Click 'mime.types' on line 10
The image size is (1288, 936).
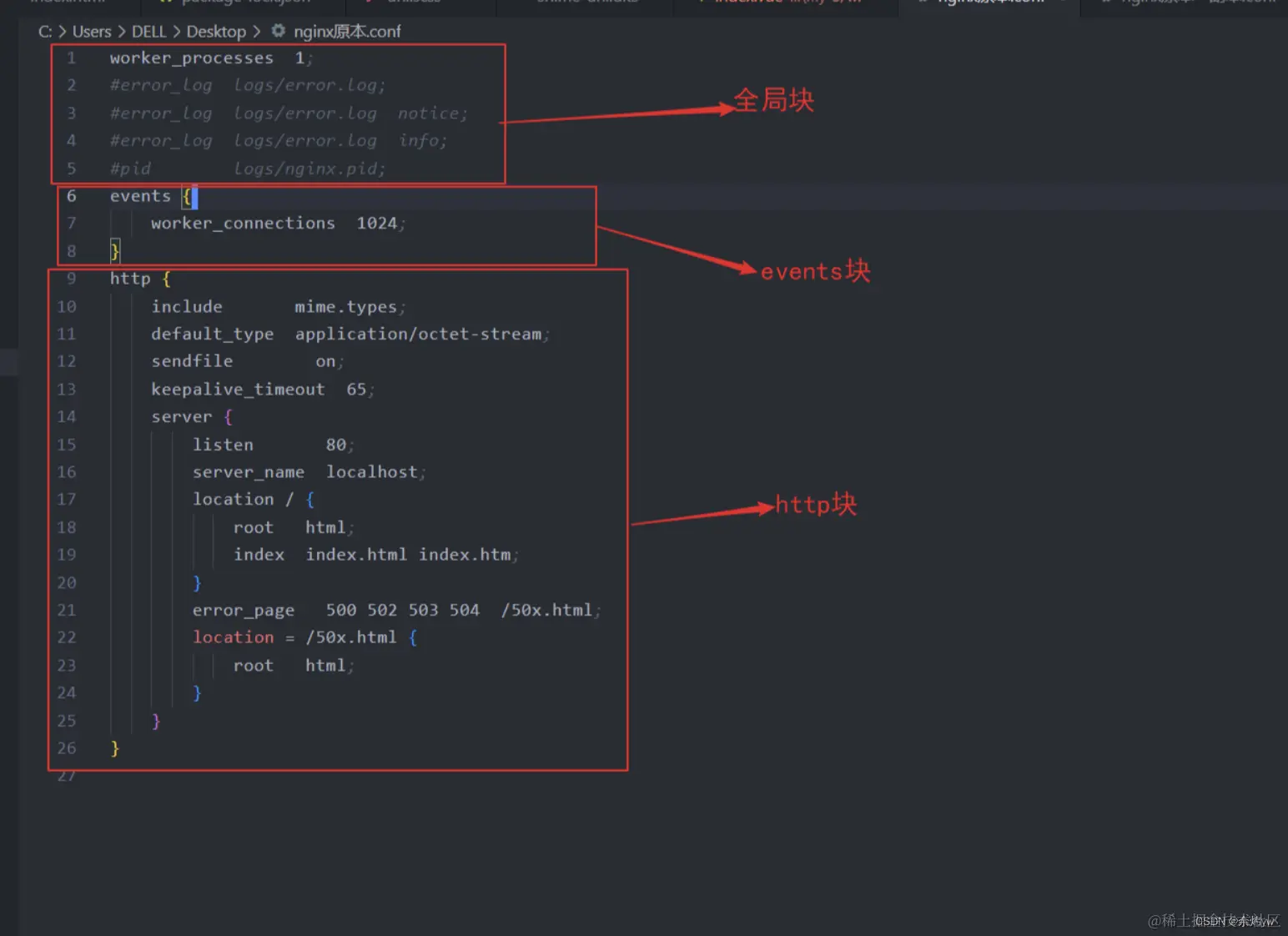pos(346,307)
